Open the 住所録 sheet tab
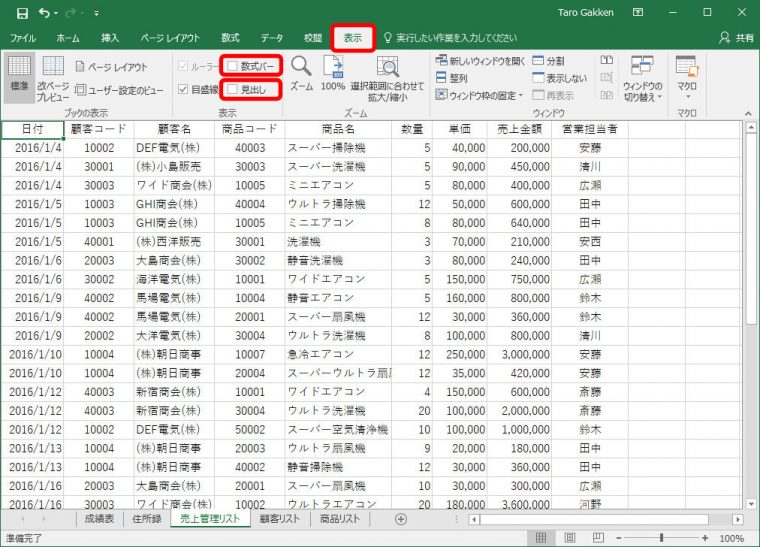 pos(147,519)
